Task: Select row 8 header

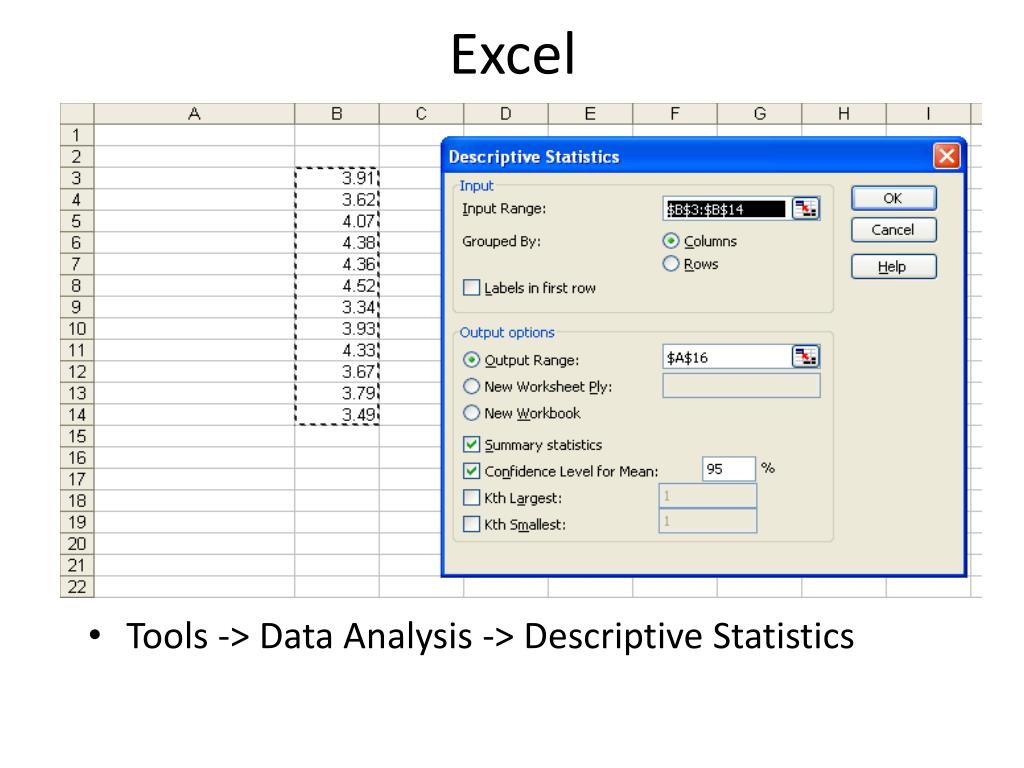Action: (x=76, y=286)
